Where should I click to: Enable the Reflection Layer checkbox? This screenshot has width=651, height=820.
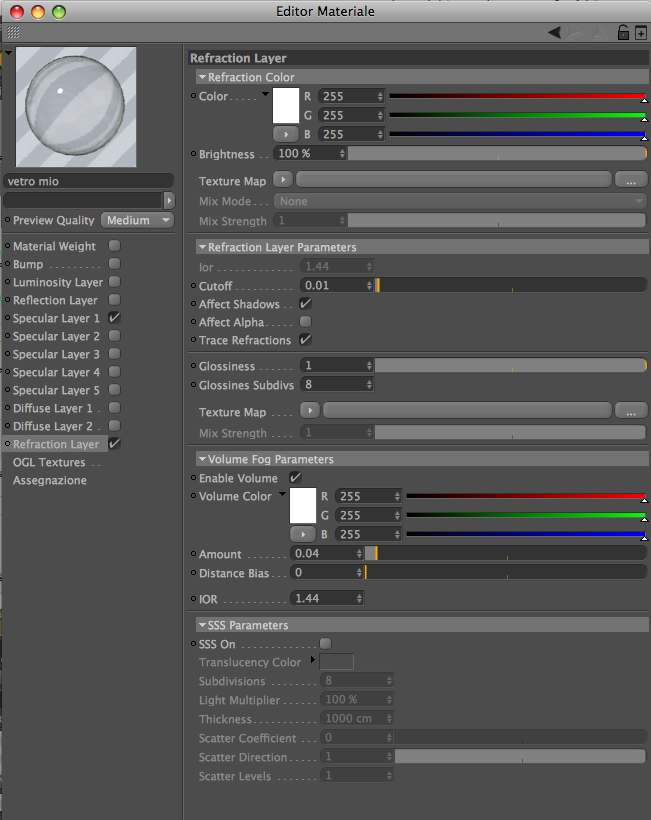pos(114,300)
